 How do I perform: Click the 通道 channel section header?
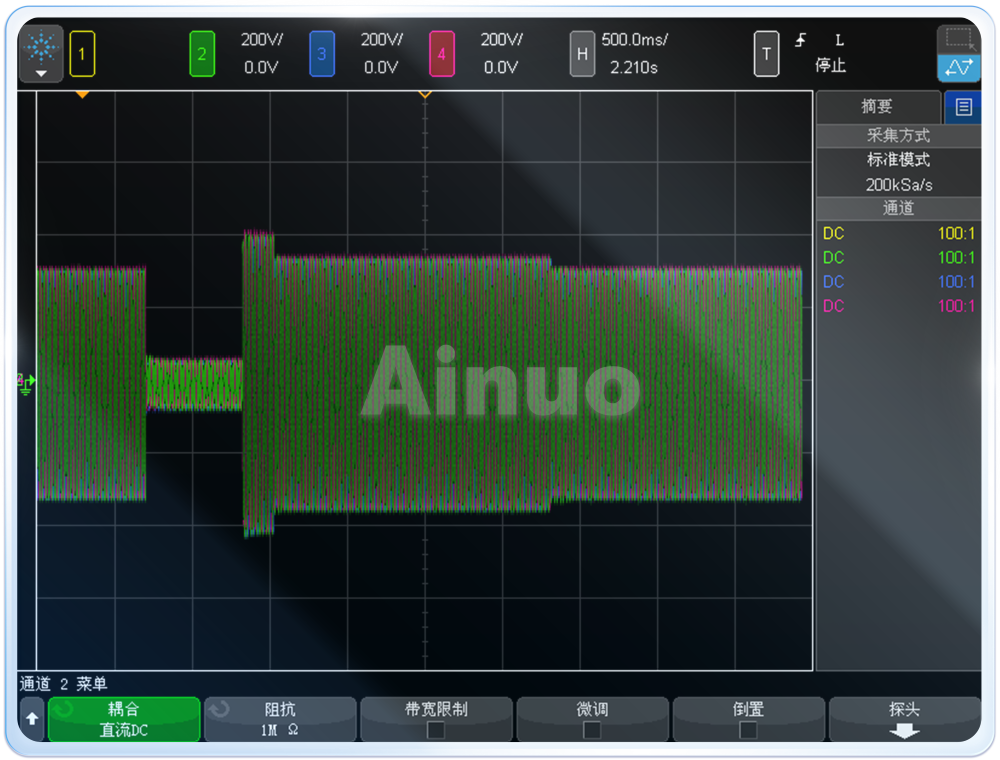[898, 208]
